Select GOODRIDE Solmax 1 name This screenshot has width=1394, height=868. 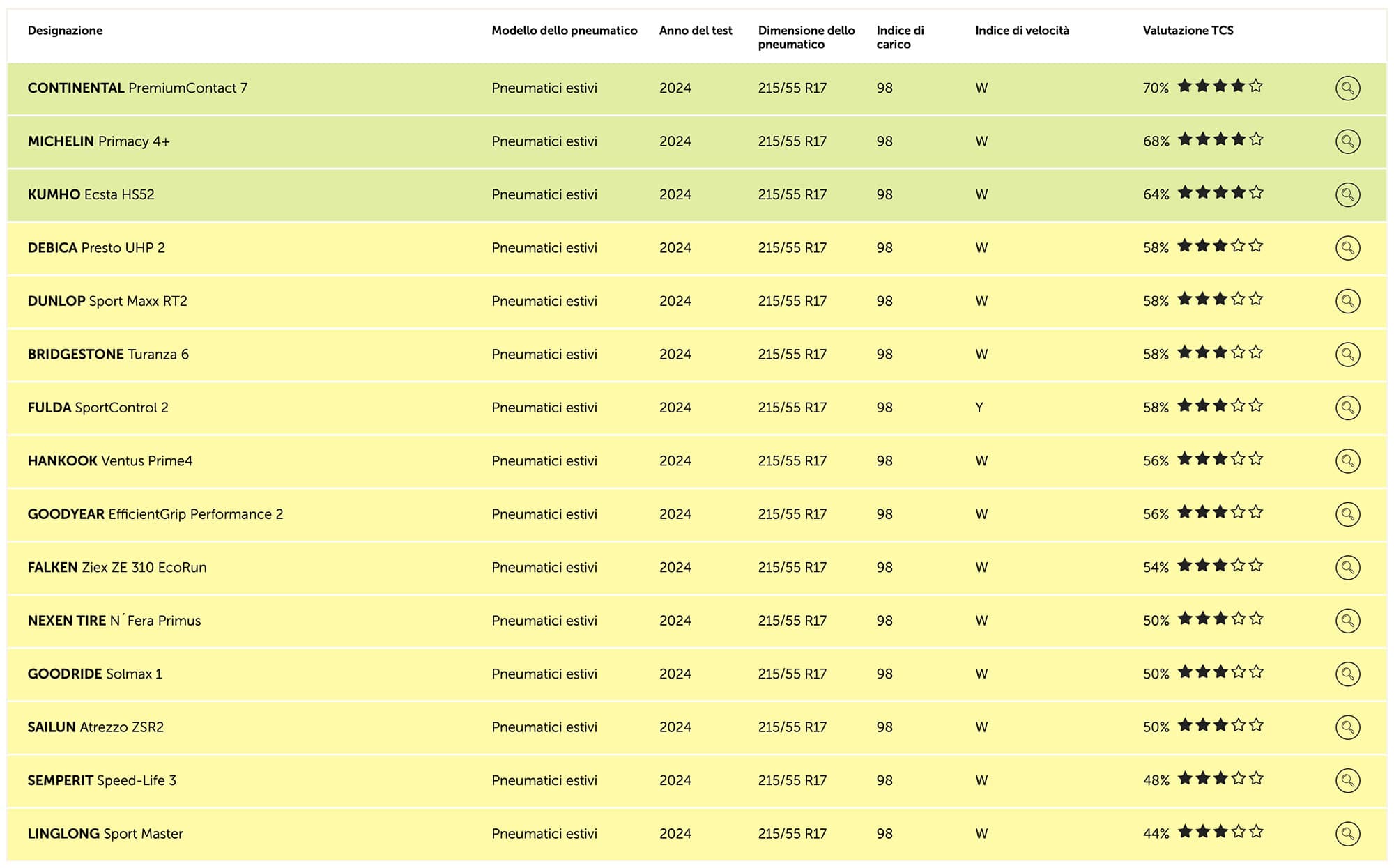point(95,674)
